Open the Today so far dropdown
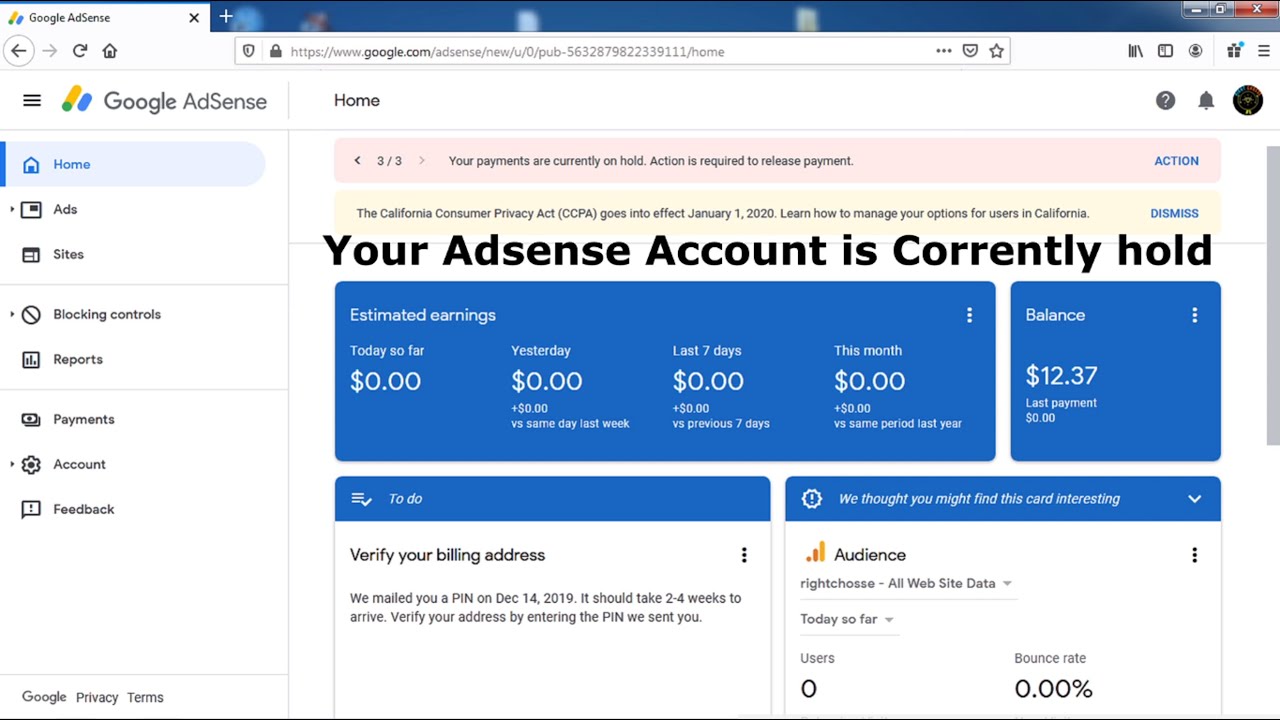1280x720 pixels. tap(847, 619)
